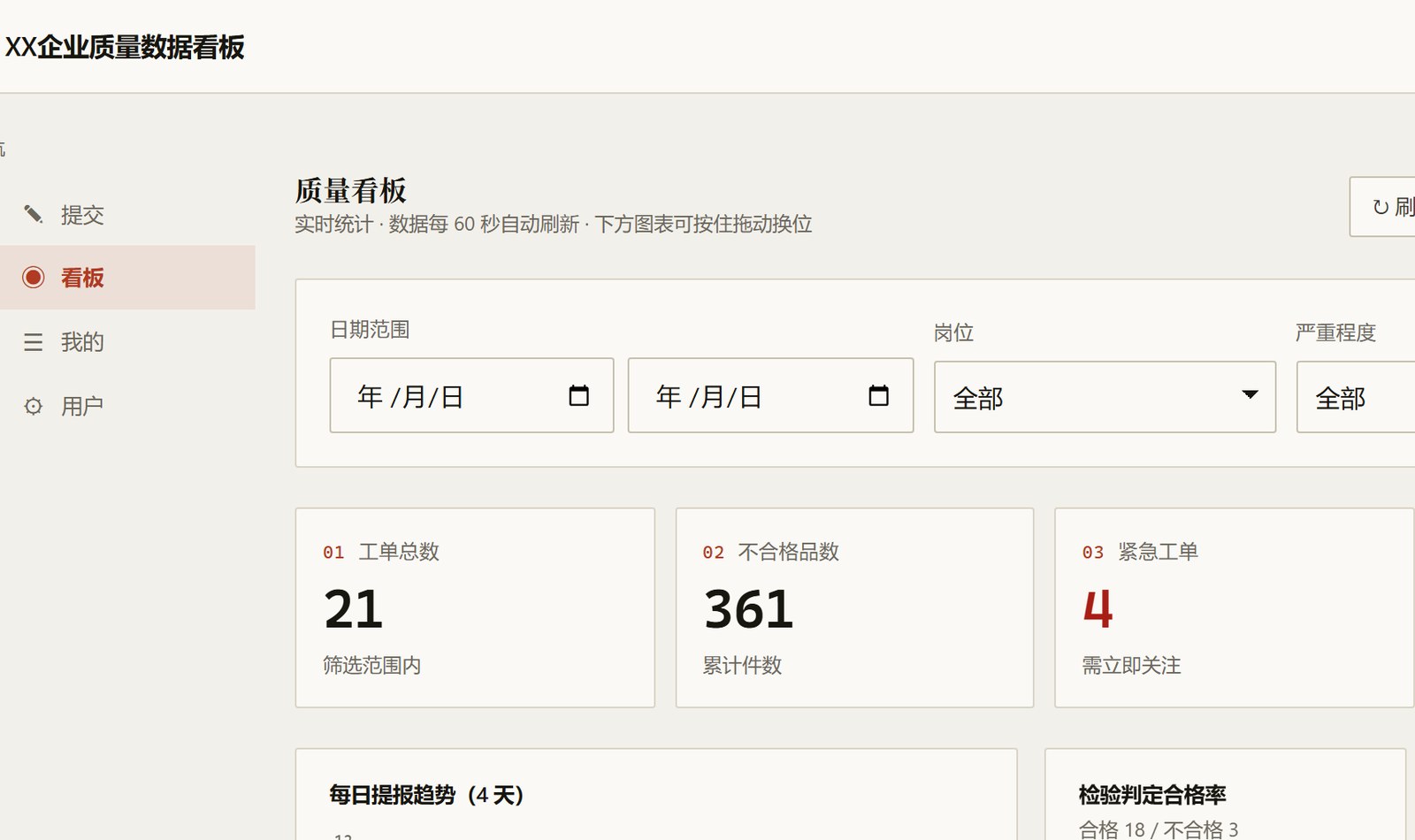This screenshot has width=1415, height=840.
Task: Click the 检验判定合格率 chart title
Action: [1152, 795]
